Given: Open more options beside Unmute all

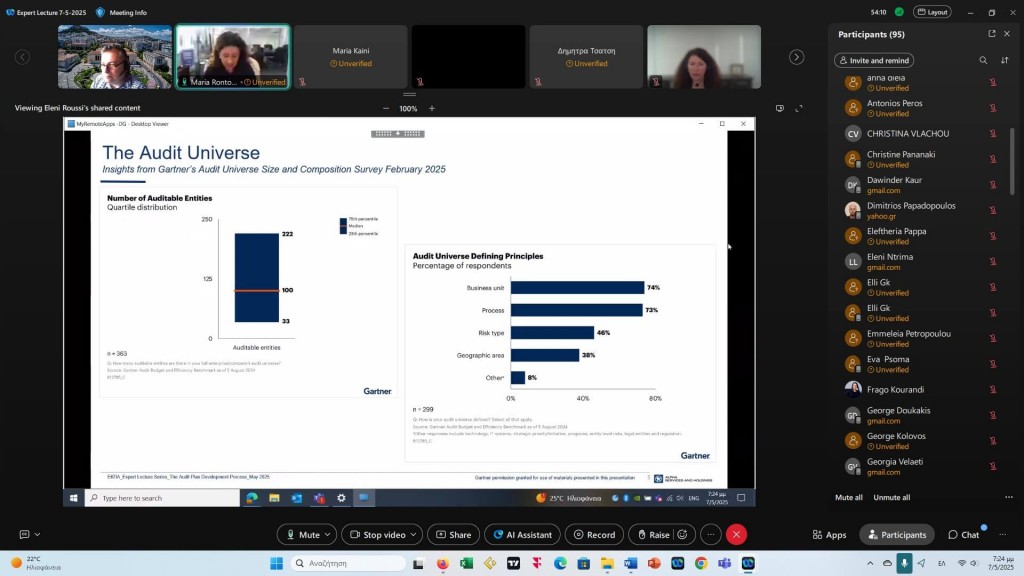Looking at the screenshot, I should 1008,498.
